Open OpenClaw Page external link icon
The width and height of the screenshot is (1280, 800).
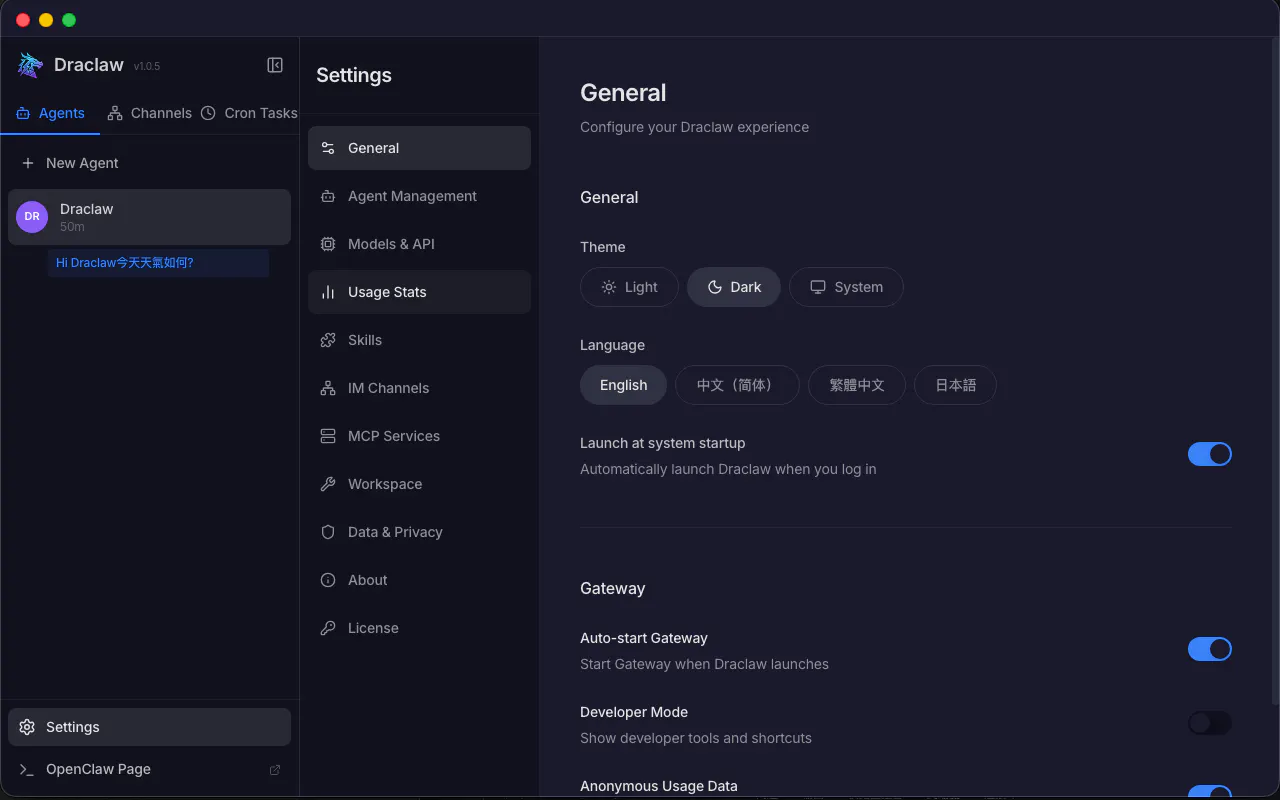tap(275, 770)
